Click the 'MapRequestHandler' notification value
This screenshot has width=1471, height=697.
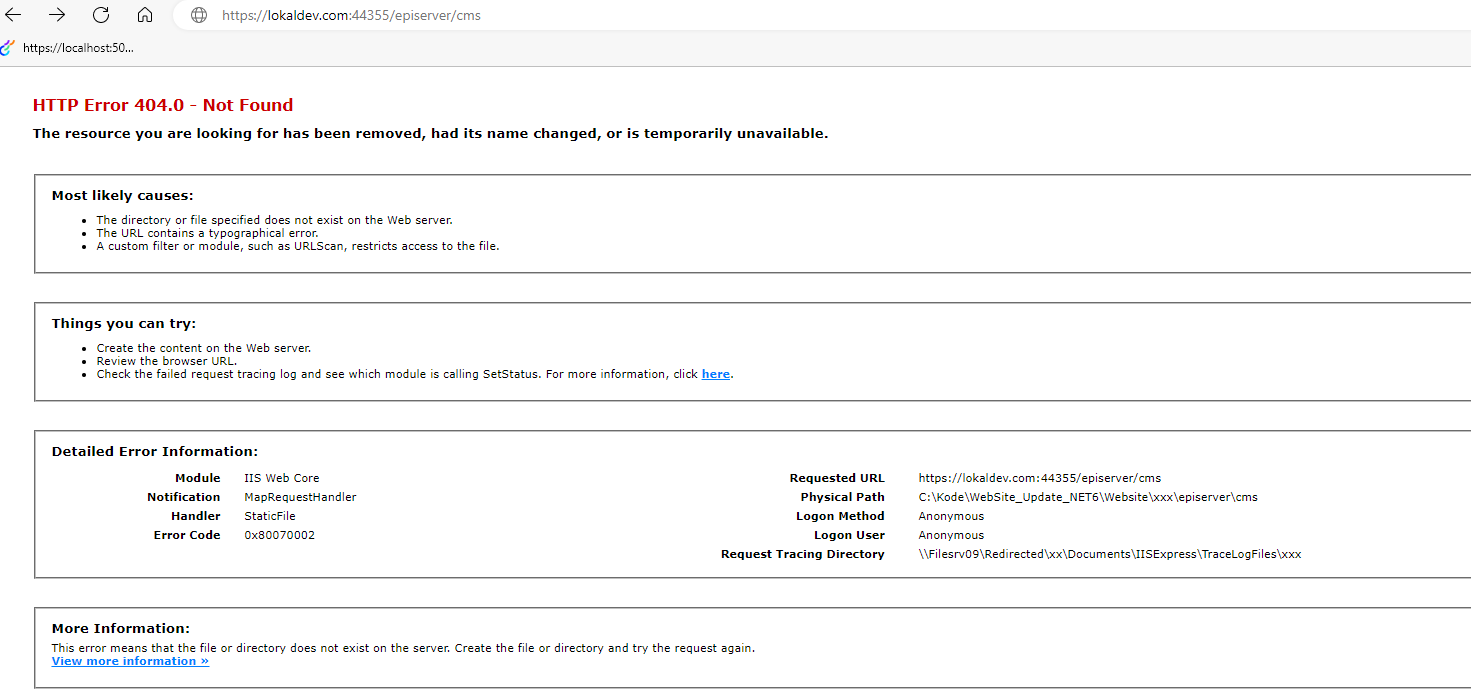(300, 497)
